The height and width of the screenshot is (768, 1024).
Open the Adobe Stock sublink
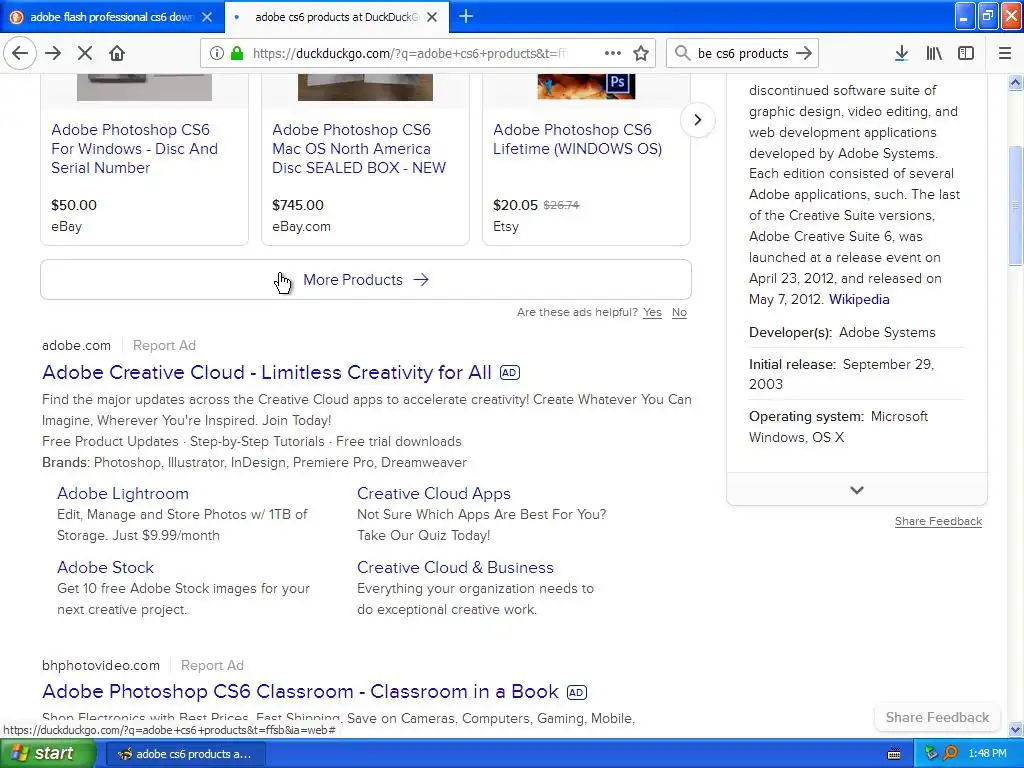[105, 567]
